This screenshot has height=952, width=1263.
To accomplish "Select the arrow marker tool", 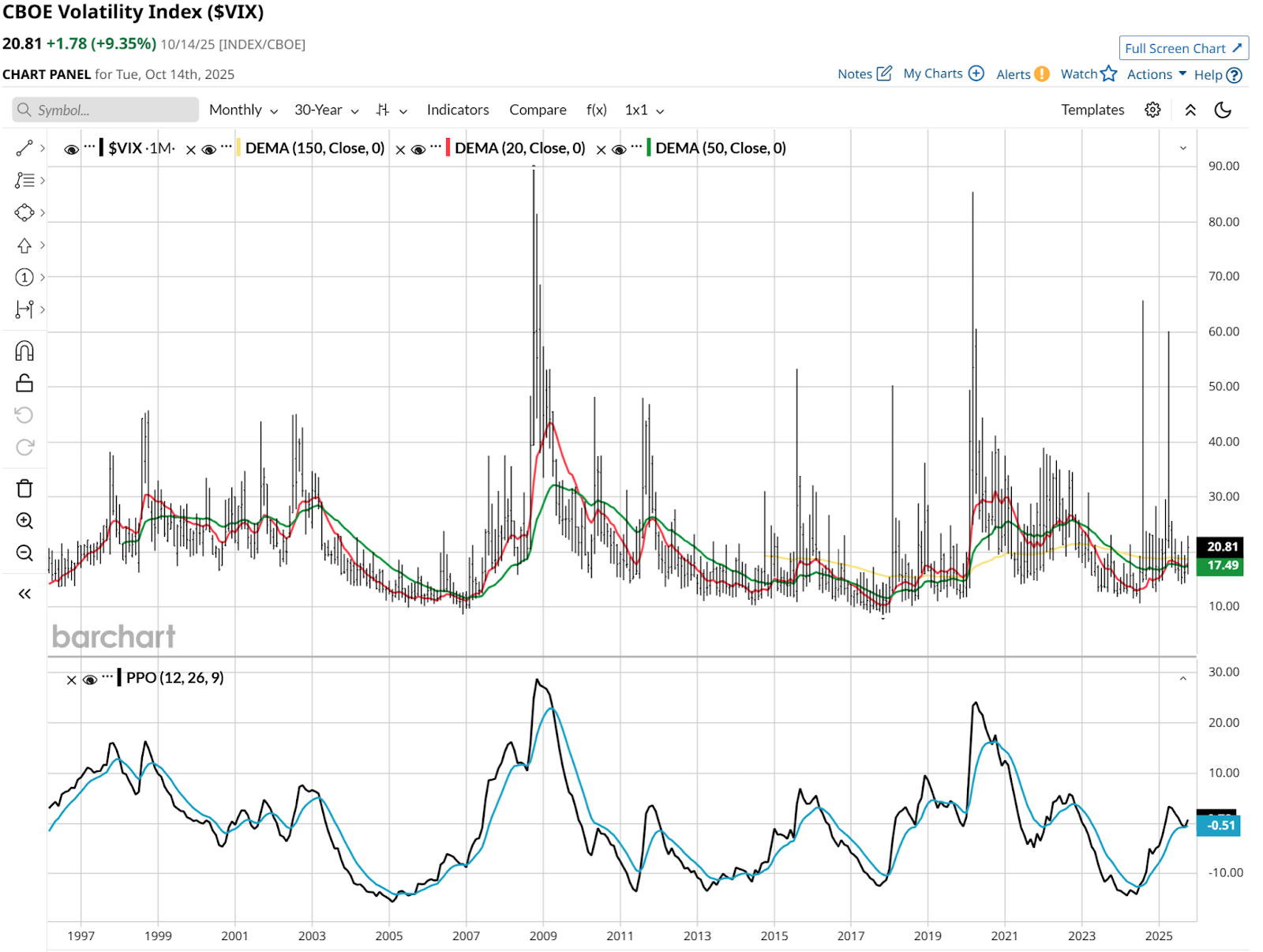I will tap(24, 245).
